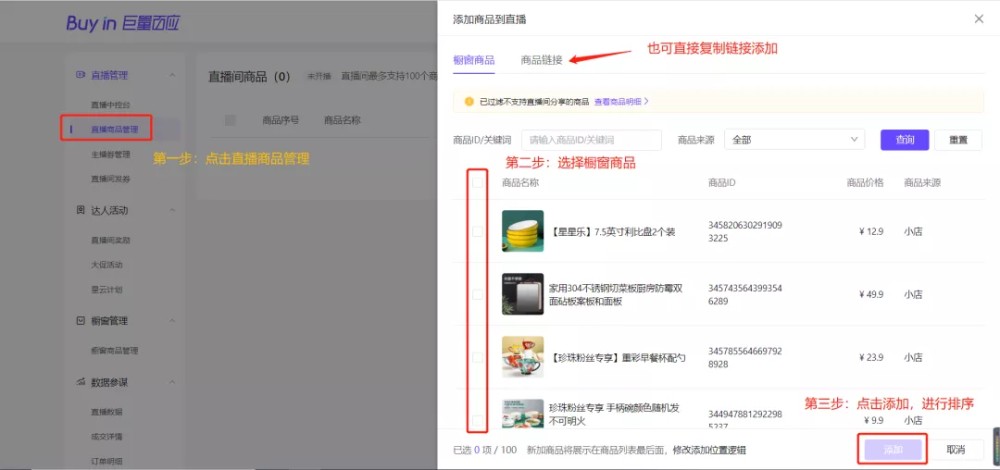Viewport: 1000px width, 470px height.
Task: Click the 商品序号 column header behind the dialog
Action: tap(281, 120)
